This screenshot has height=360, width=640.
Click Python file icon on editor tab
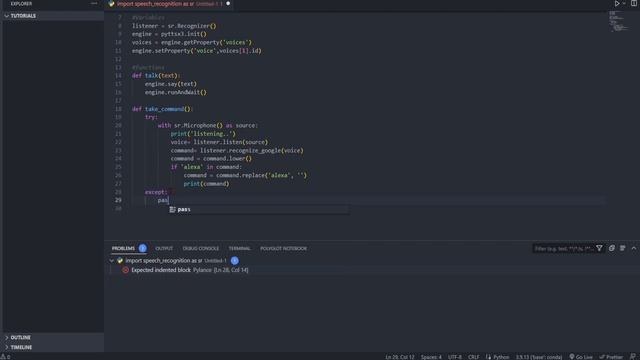coord(111,4)
